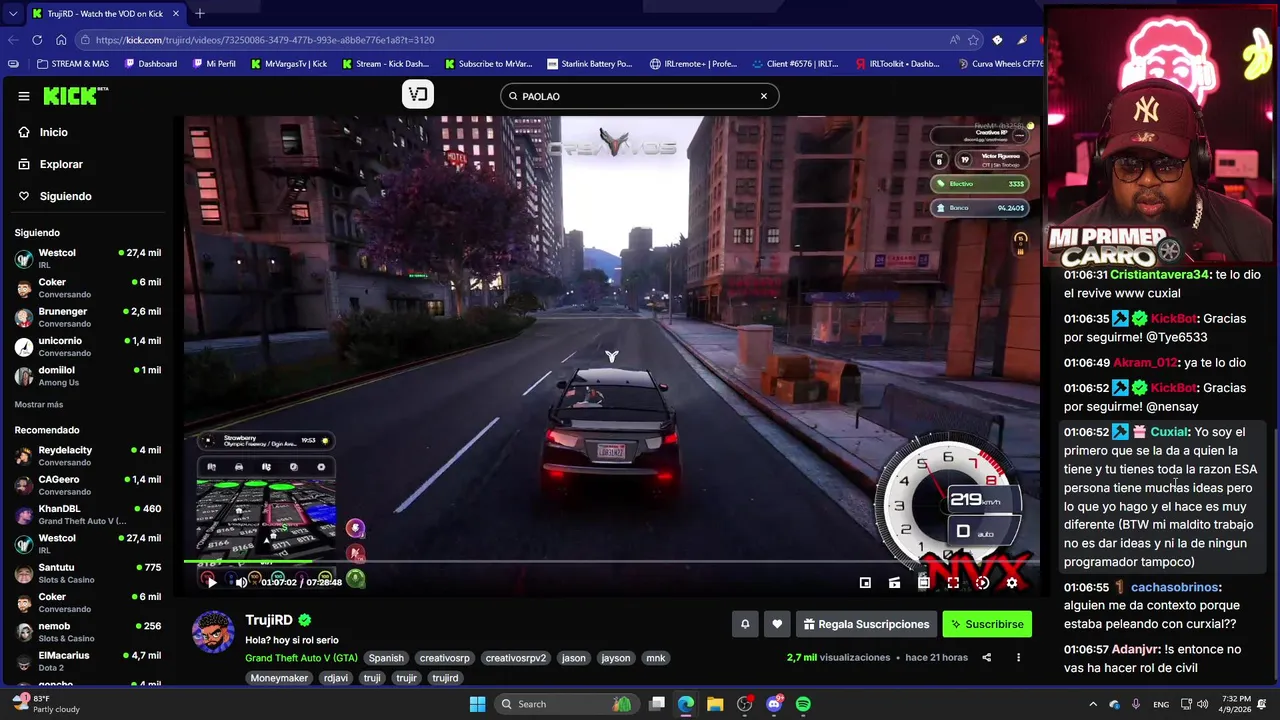Image resolution: width=1280 pixels, height=720 pixels.
Task: Go back in the browser
Action: pyautogui.click(x=13, y=40)
